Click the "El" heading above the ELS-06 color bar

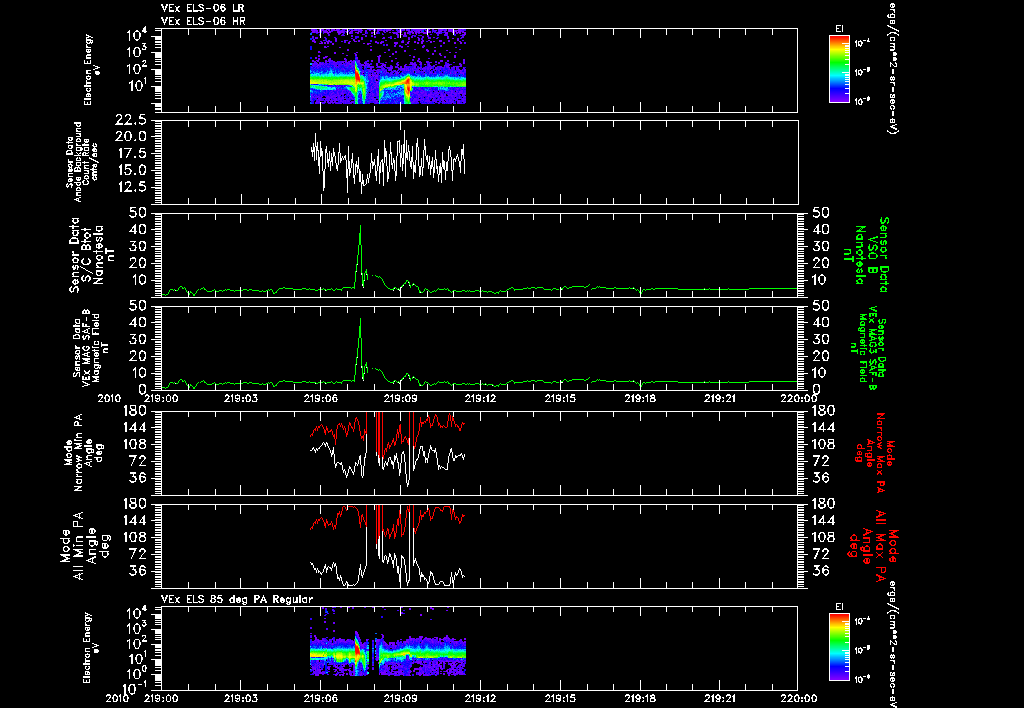839,29
